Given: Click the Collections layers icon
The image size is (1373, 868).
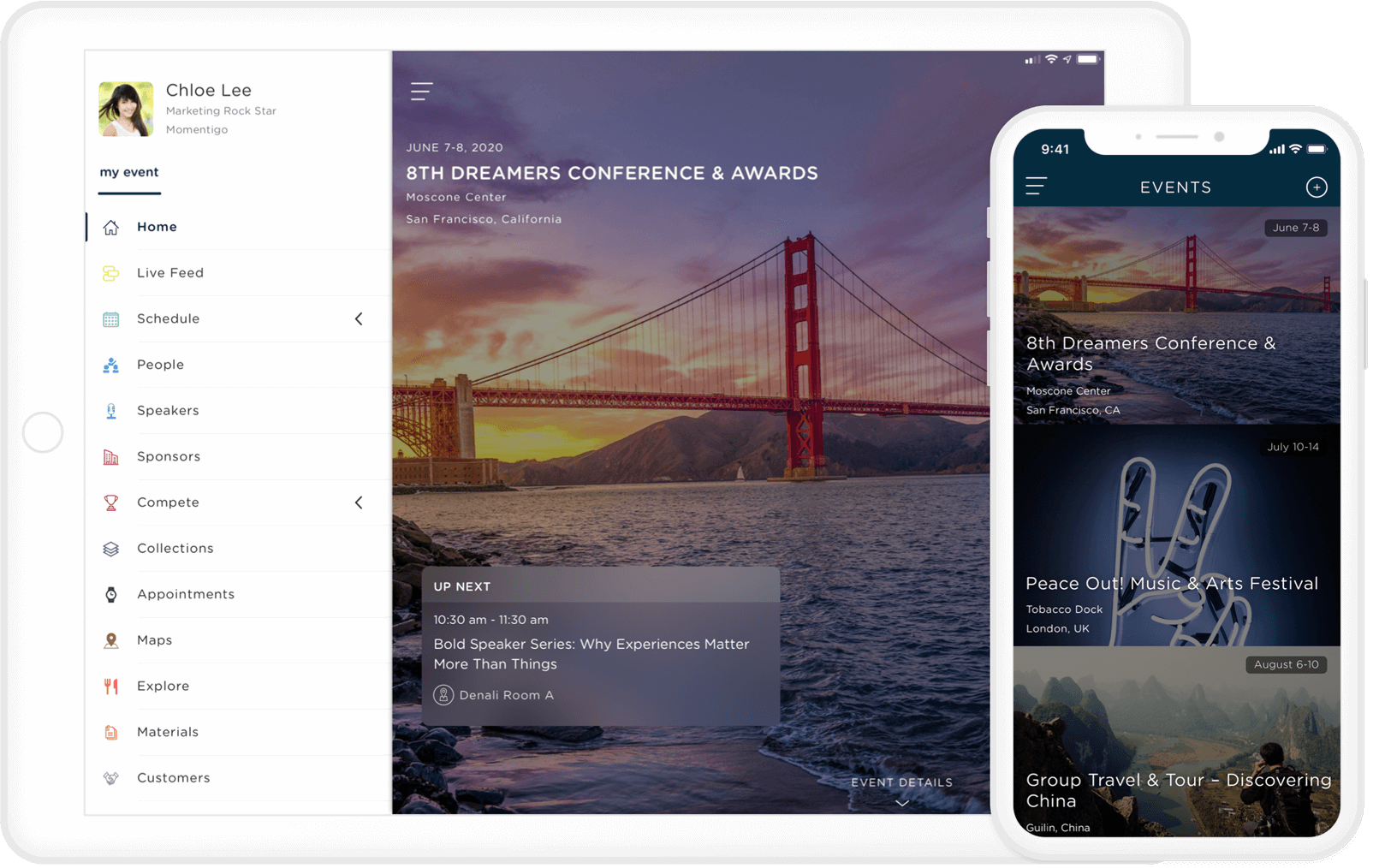Looking at the screenshot, I should (111, 549).
